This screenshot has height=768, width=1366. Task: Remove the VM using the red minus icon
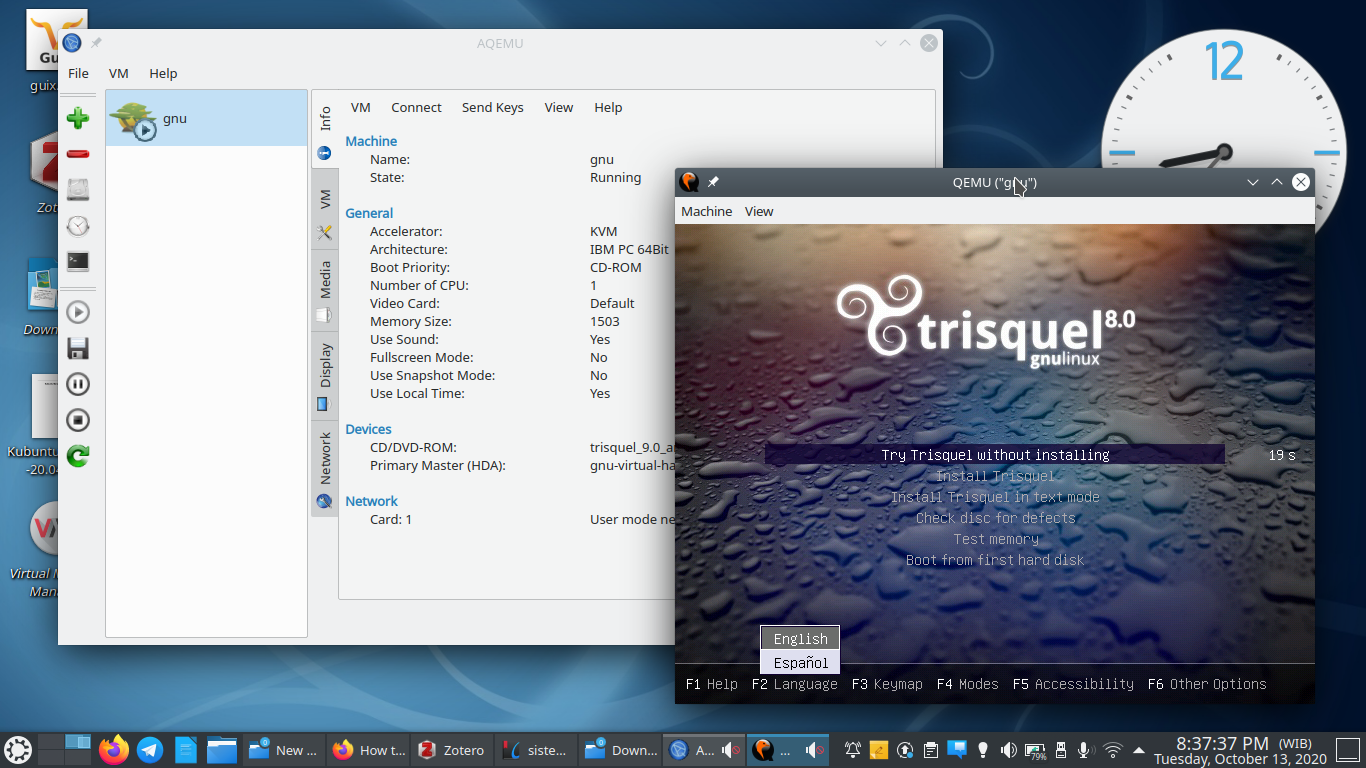pos(78,154)
